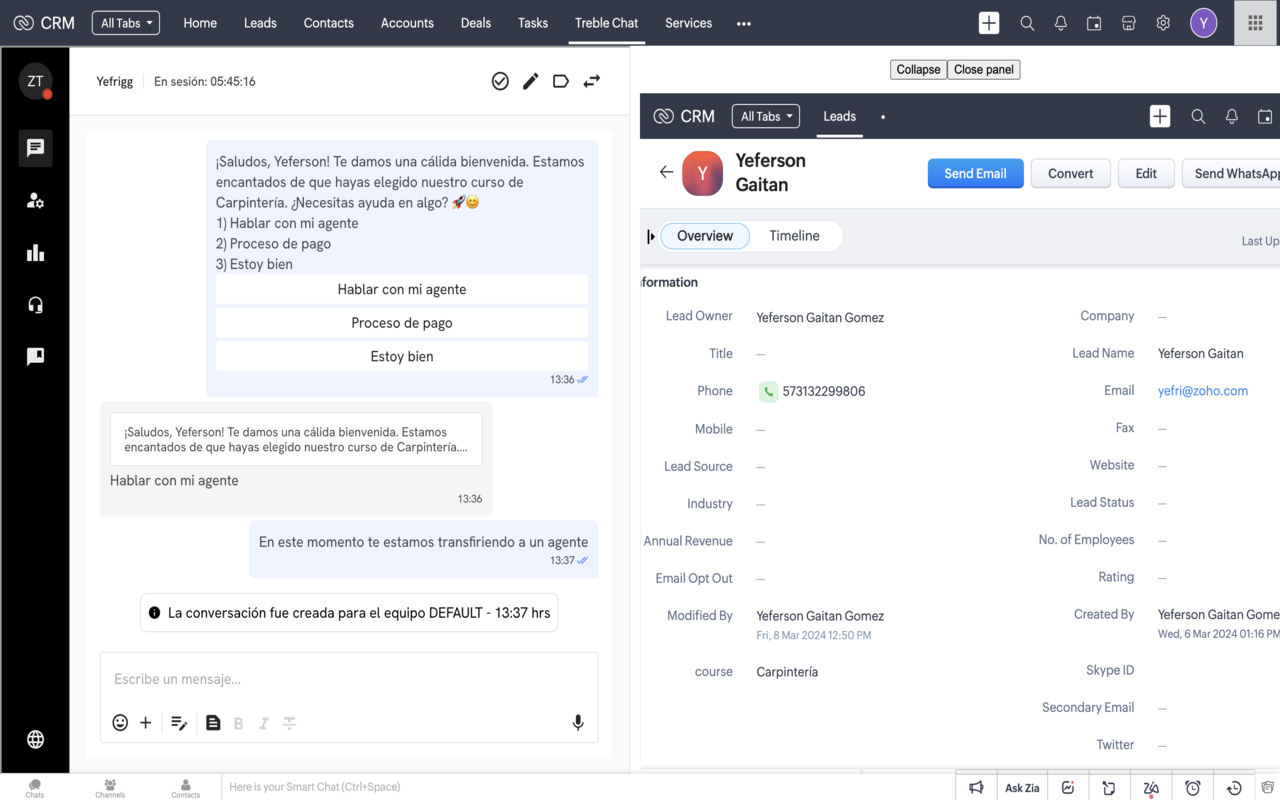Image resolution: width=1280 pixels, height=800 pixels.
Task: Switch to the Timeline tab
Action: coord(794,236)
